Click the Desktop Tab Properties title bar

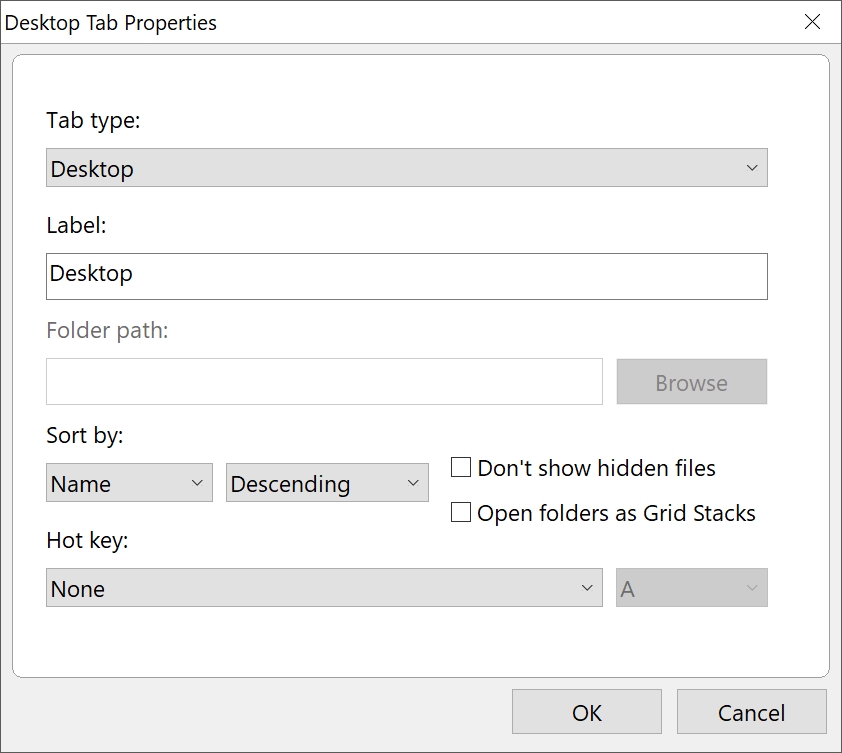tap(400, 22)
